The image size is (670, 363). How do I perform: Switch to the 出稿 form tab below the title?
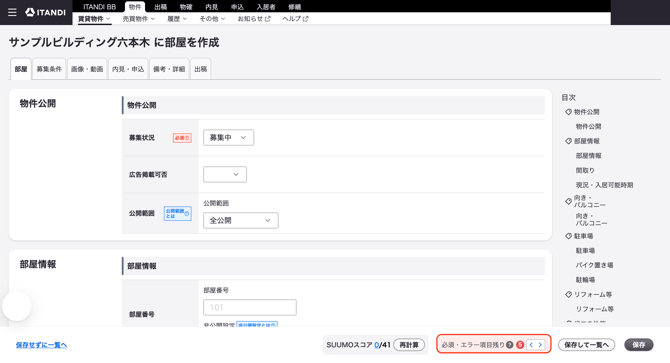click(200, 69)
